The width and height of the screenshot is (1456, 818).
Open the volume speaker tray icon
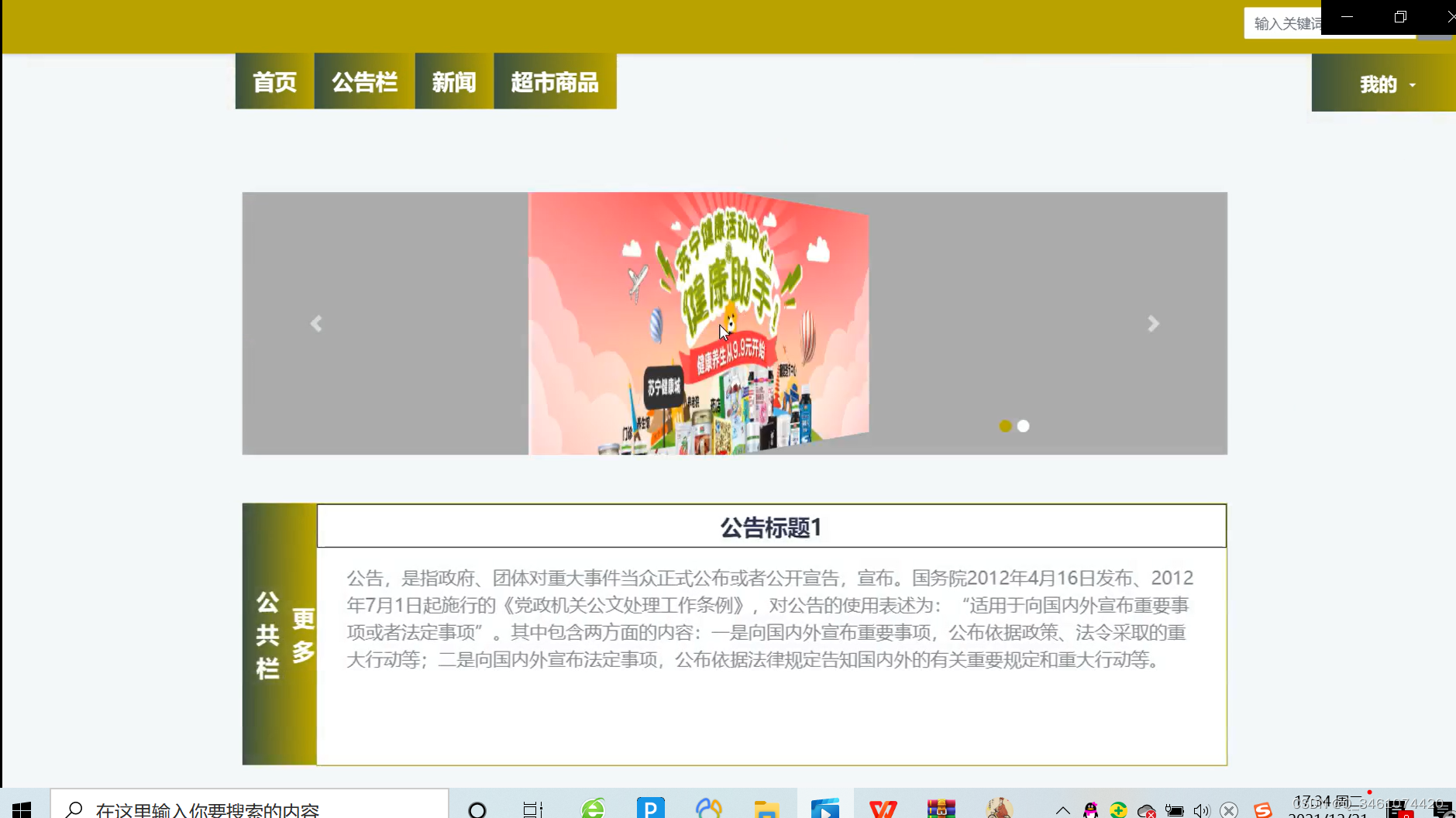1202,811
